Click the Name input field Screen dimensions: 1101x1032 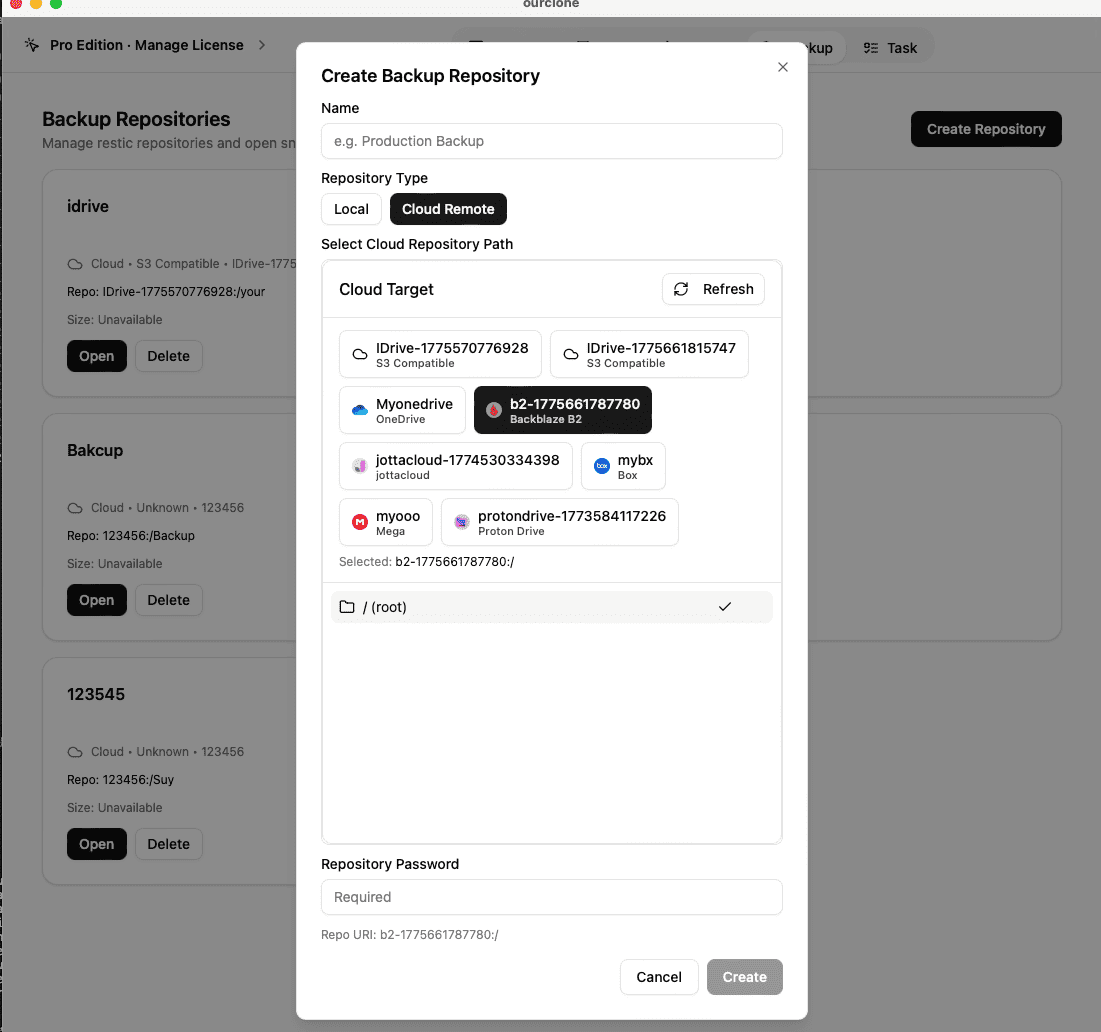pyautogui.click(x=551, y=141)
